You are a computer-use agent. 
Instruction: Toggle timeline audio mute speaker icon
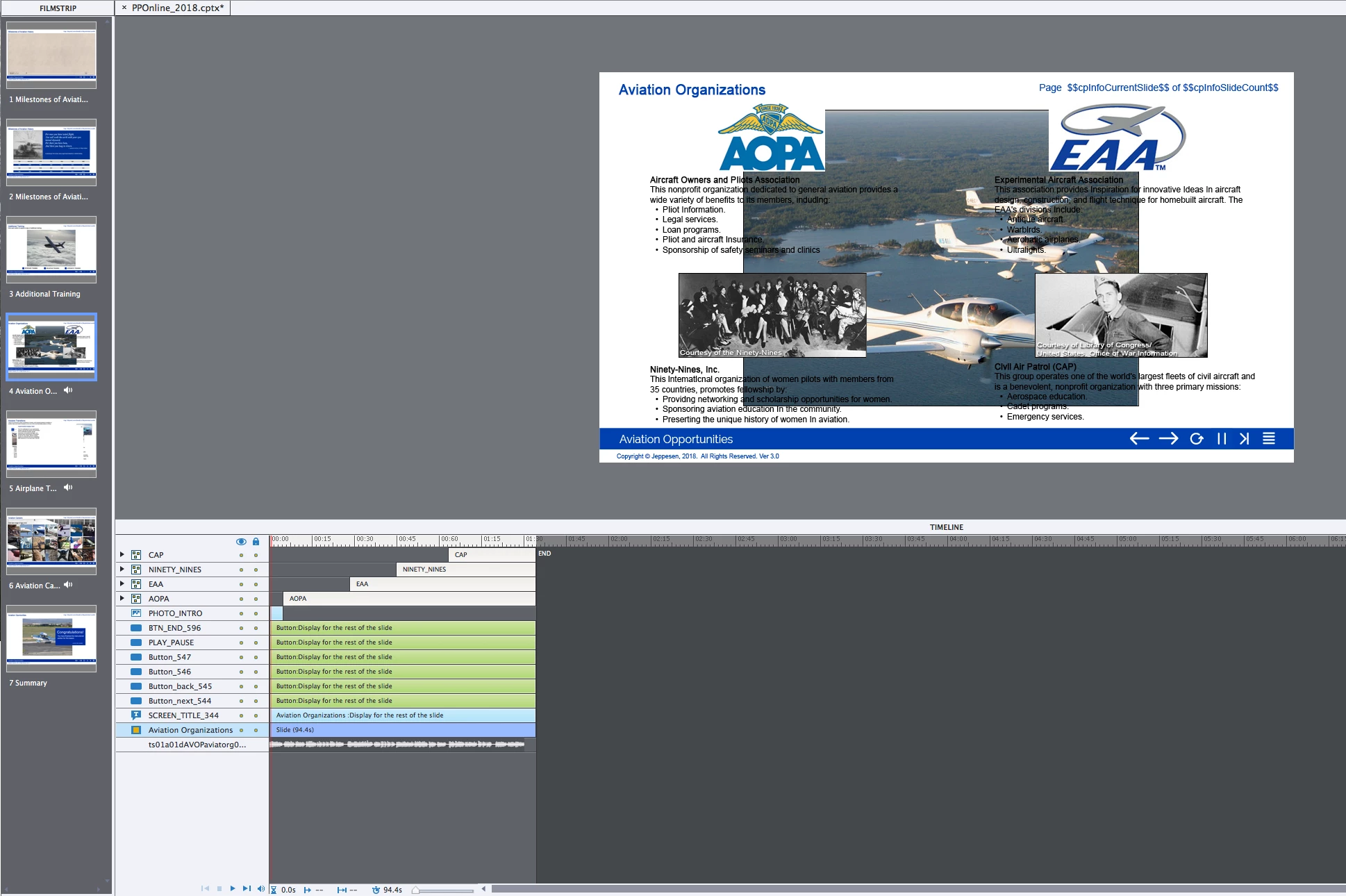pyautogui.click(x=261, y=888)
